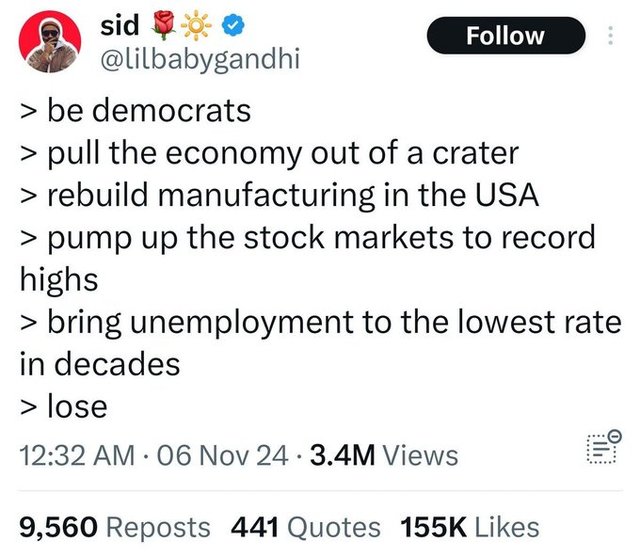
Task: Open the @lilbabygandhi handle link
Action: coord(199,60)
